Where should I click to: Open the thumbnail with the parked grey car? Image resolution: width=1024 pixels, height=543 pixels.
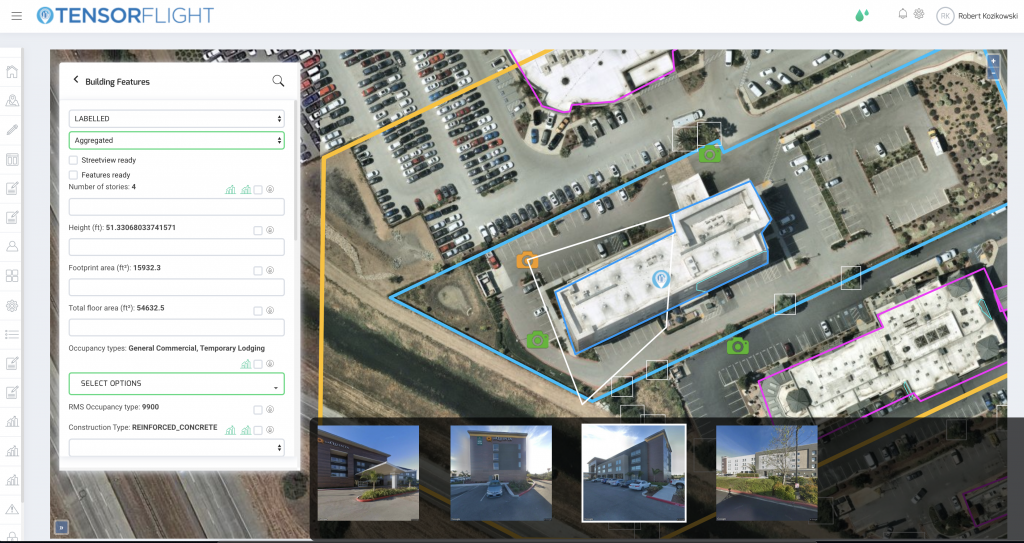point(501,473)
